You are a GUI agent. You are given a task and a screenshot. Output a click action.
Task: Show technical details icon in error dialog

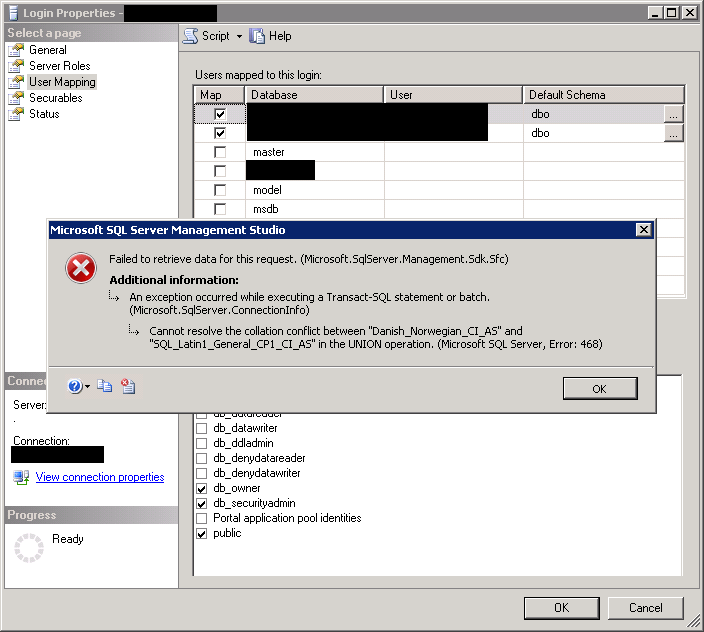128,386
